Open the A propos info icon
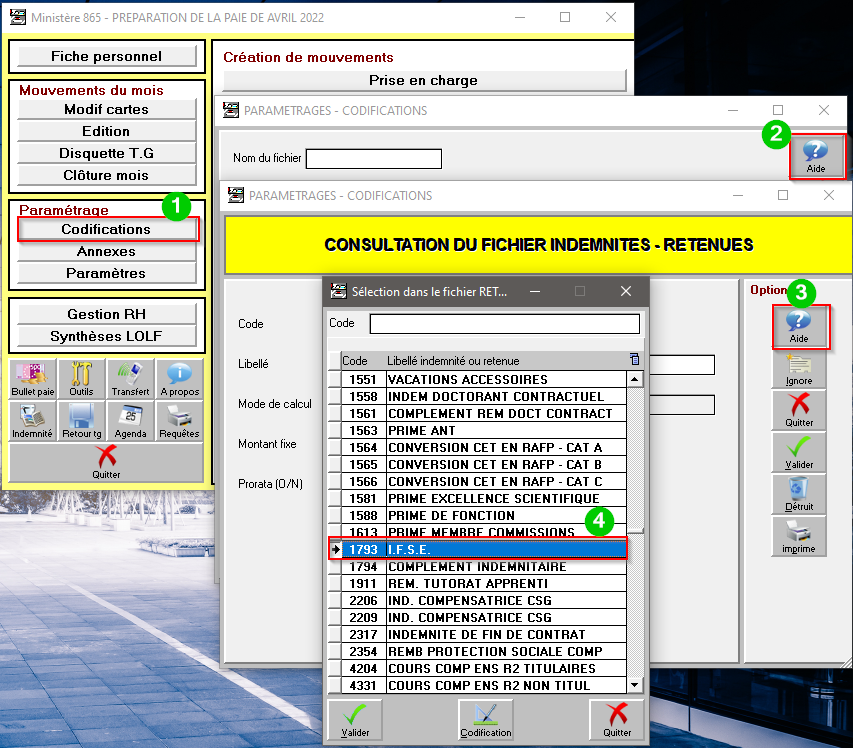Screen dimensions: 853x748 point(179,379)
